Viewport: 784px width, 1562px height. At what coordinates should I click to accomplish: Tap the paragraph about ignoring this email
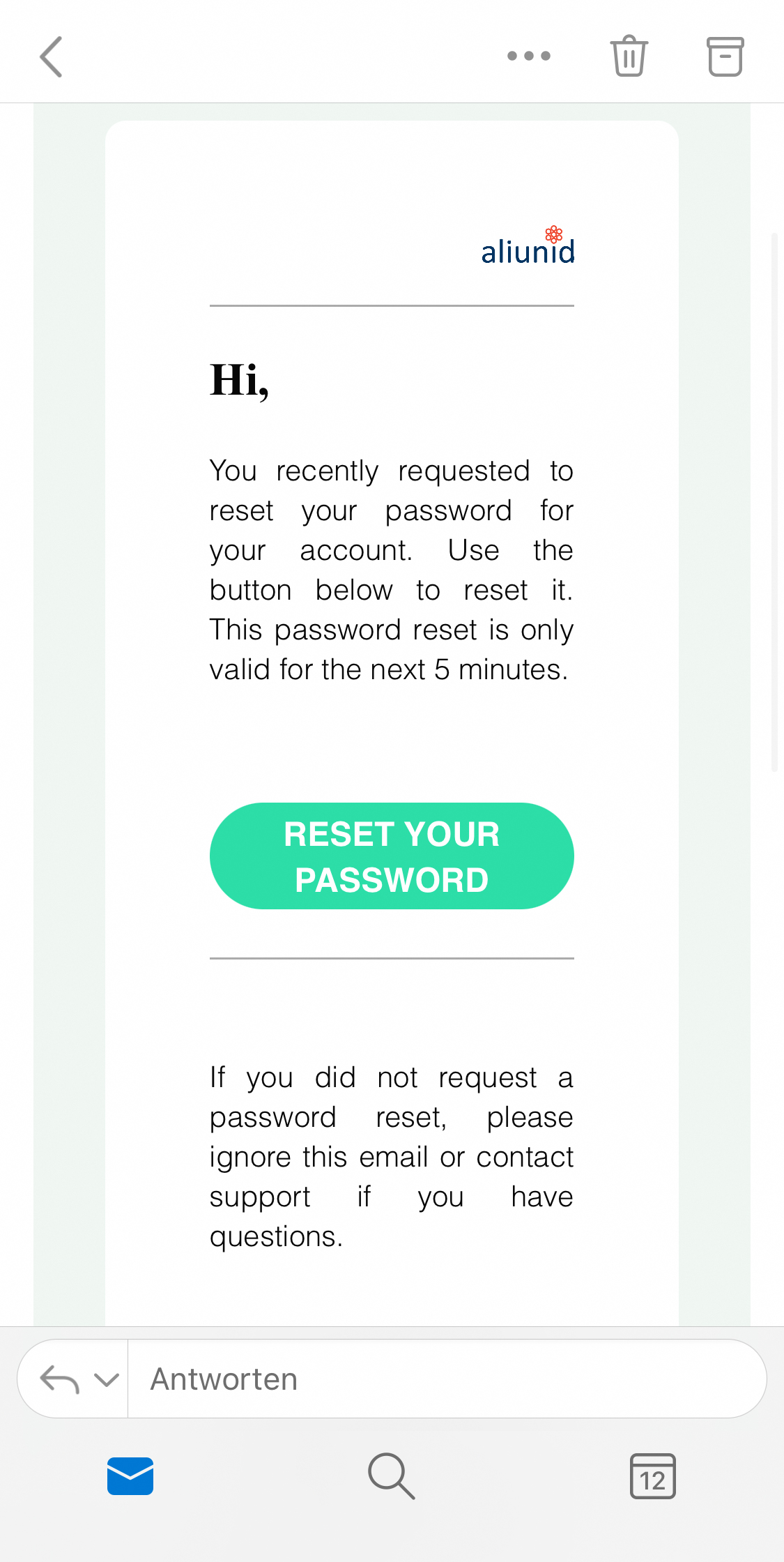pyautogui.click(x=392, y=1157)
